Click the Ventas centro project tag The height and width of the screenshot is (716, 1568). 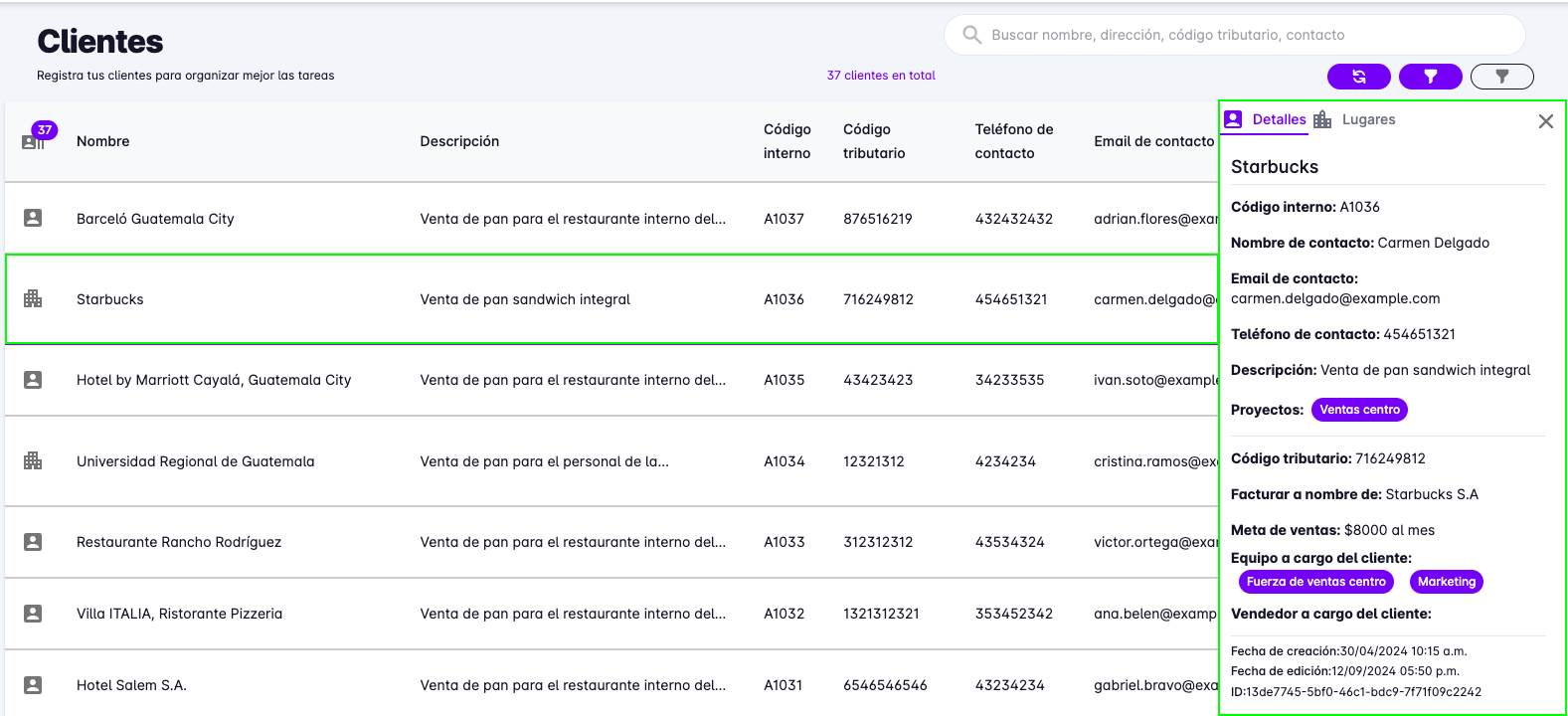pos(1358,410)
